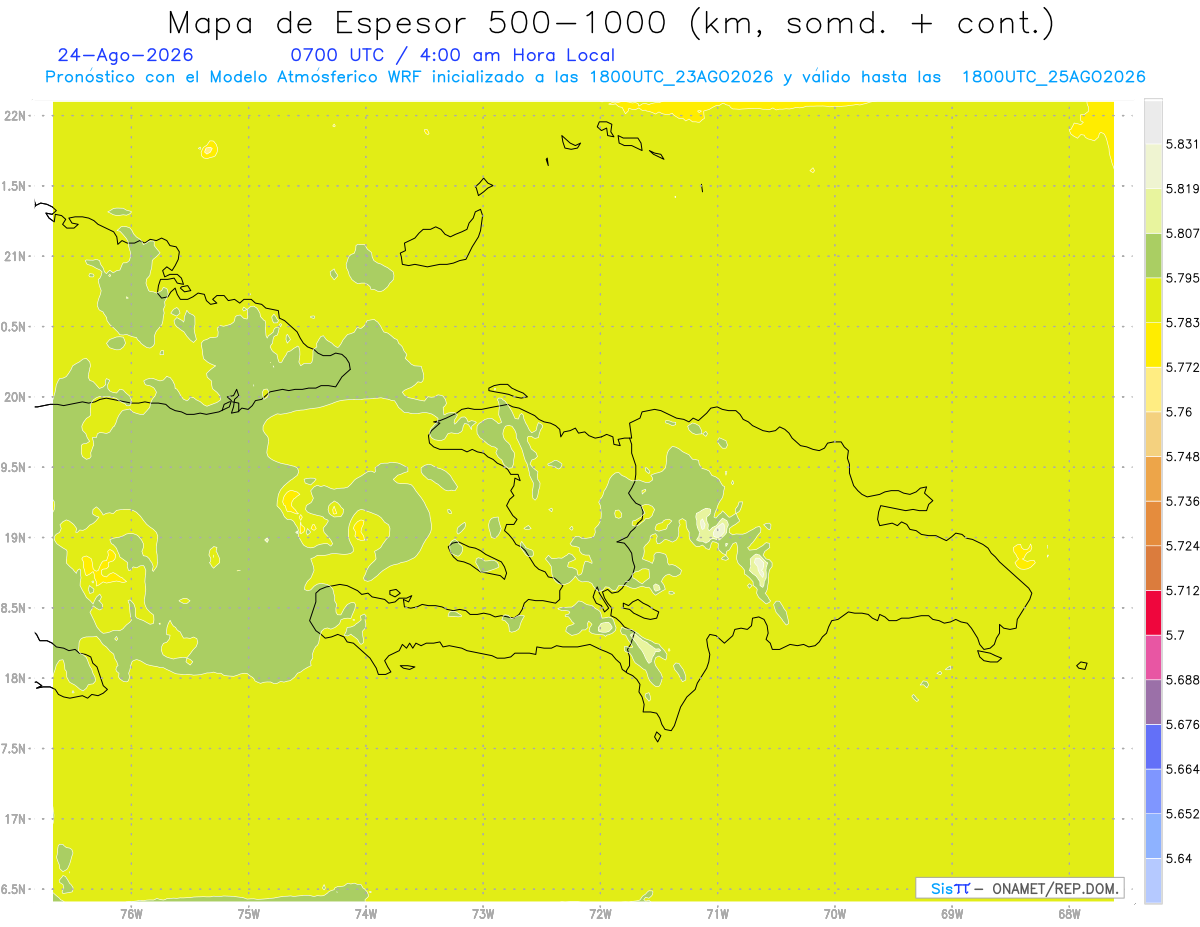
Task: Click the '5.795' legend value
Action: [x=1183, y=278]
